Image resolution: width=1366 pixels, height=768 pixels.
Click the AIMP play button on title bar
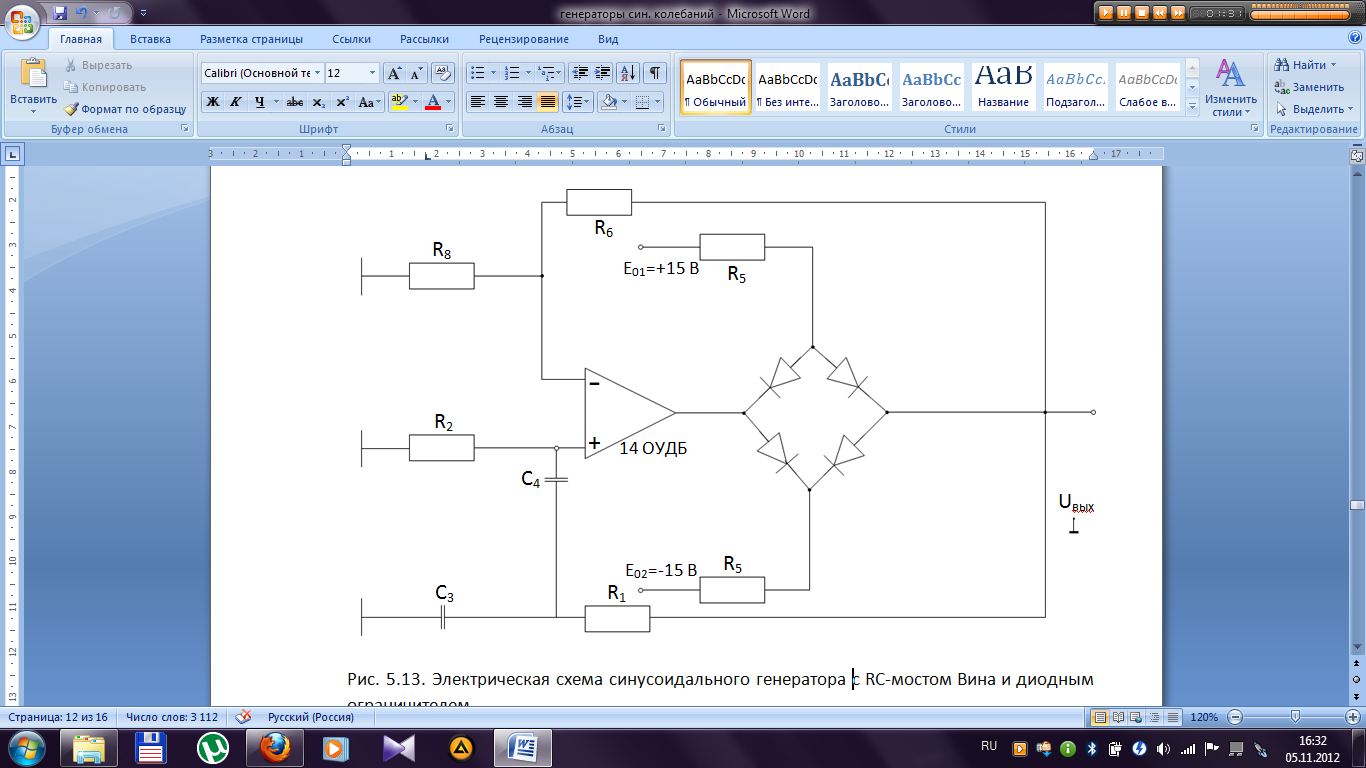click(x=1106, y=13)
